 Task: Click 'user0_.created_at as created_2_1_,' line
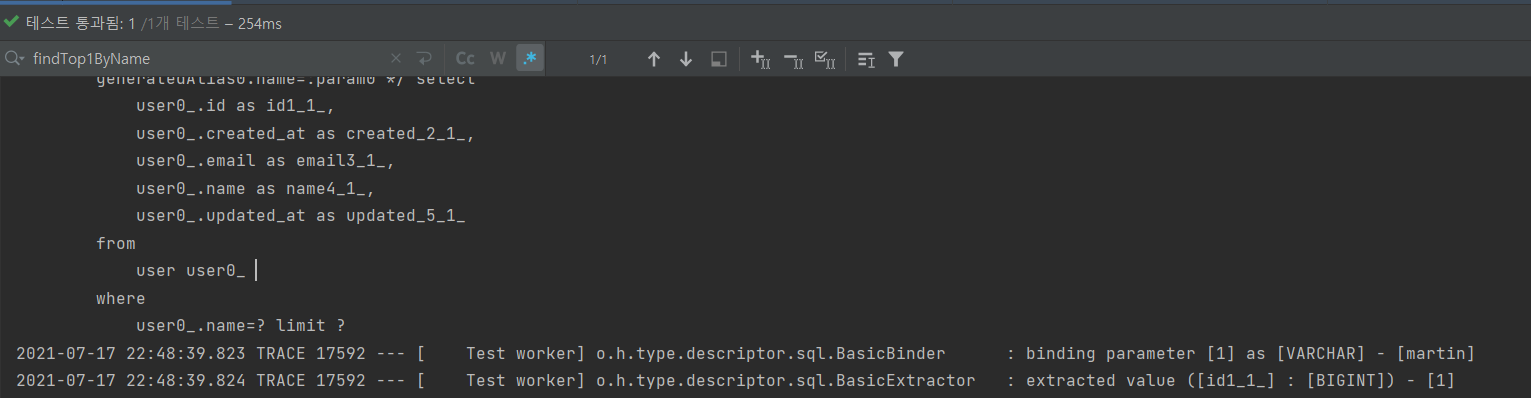[305, 133]
